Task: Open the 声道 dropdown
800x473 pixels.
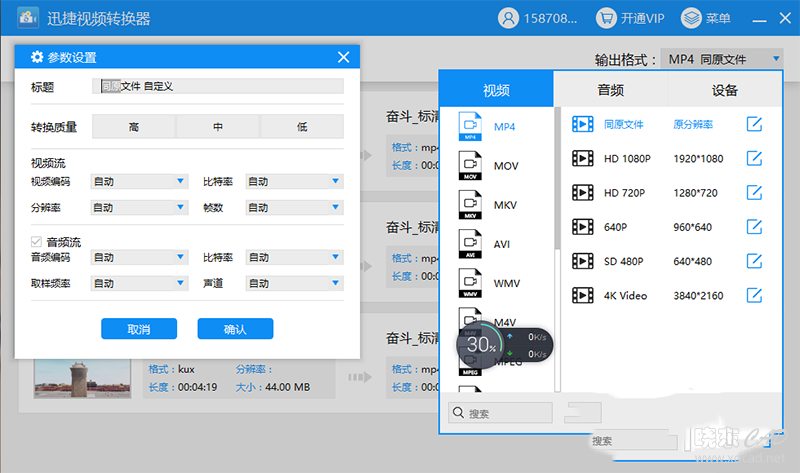Action: 294,283
